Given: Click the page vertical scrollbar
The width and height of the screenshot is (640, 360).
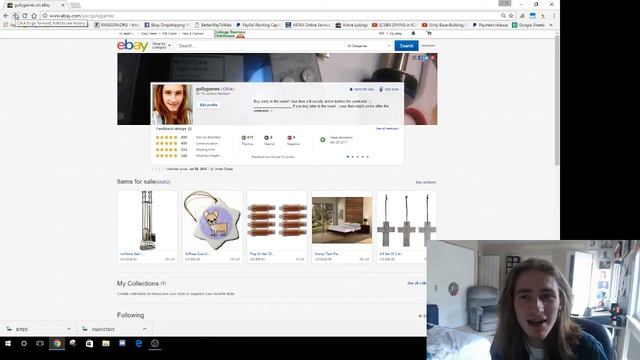Looking at the screenshot, I should (x=557, y=100).
